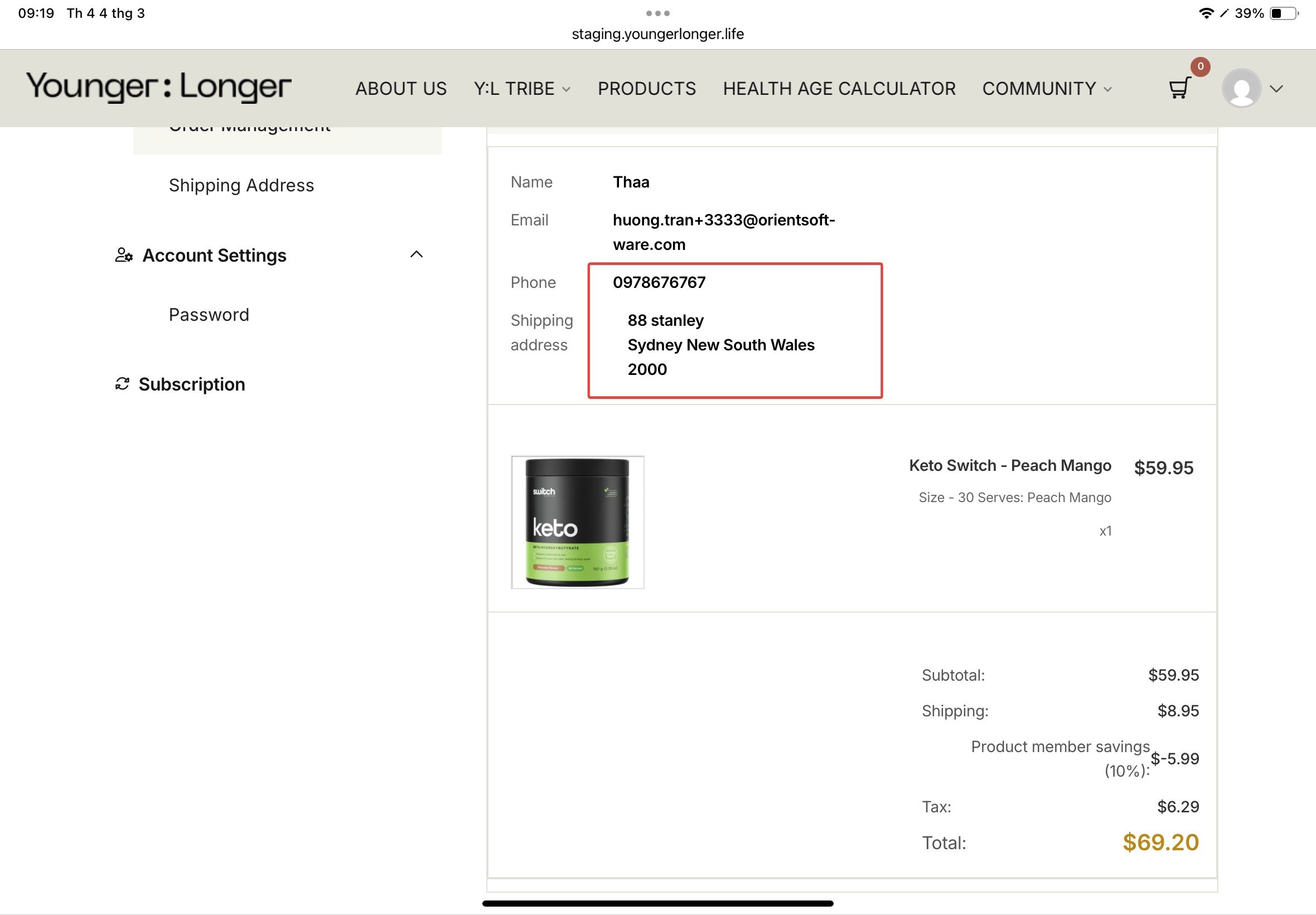Click the Younger:Longer logo
Viewport: 1316px width, 915px height.
(159, 87)
